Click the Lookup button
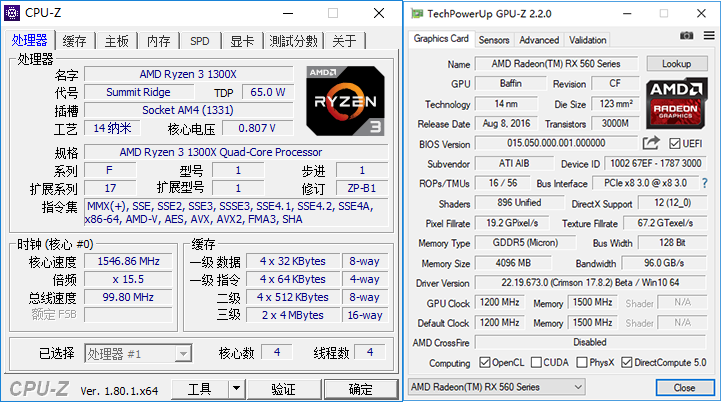721x402 pixels. 677,63
